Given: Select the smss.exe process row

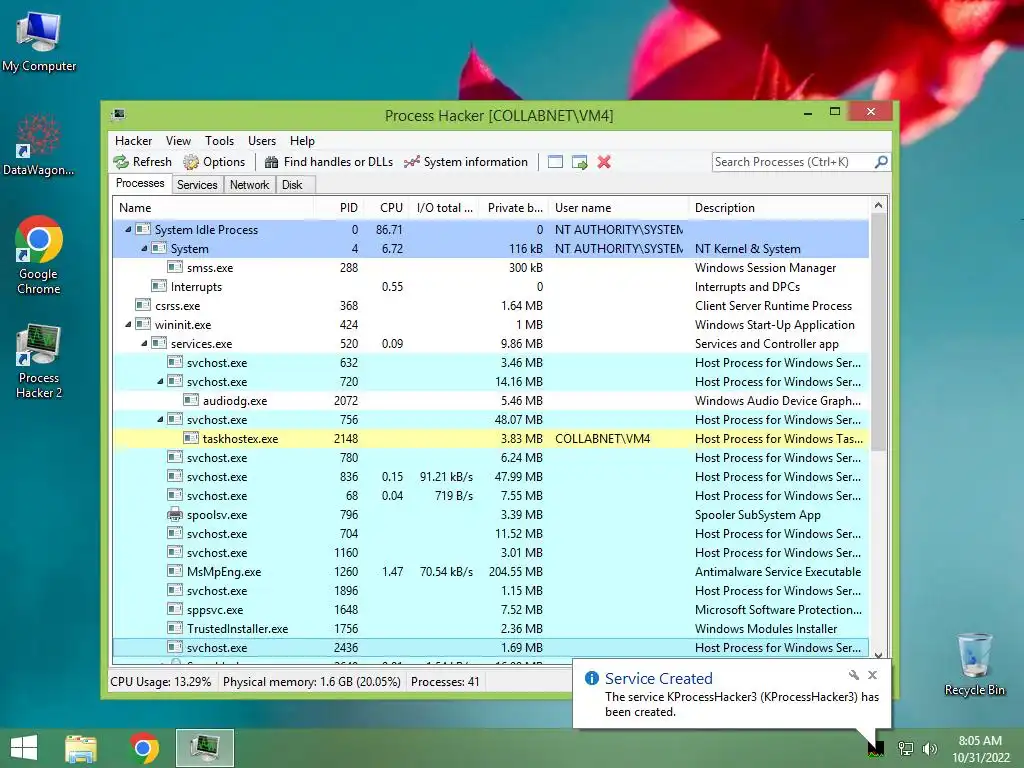Looking at the screenshot, I should pos(490,267).
